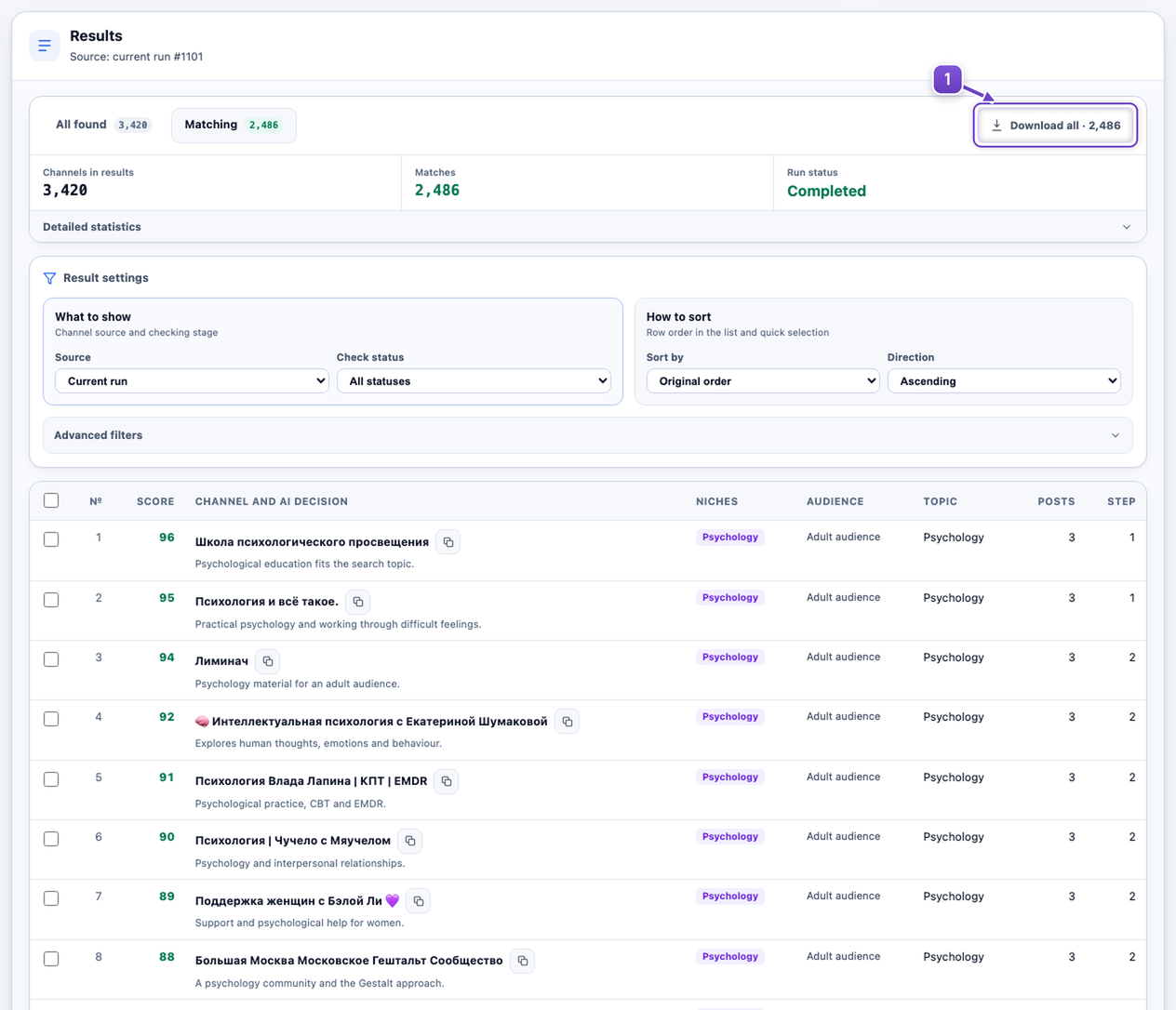Click the Score column header
Screen dimensions: 1176x1010
pyautogui.click(x=155, y=501)
